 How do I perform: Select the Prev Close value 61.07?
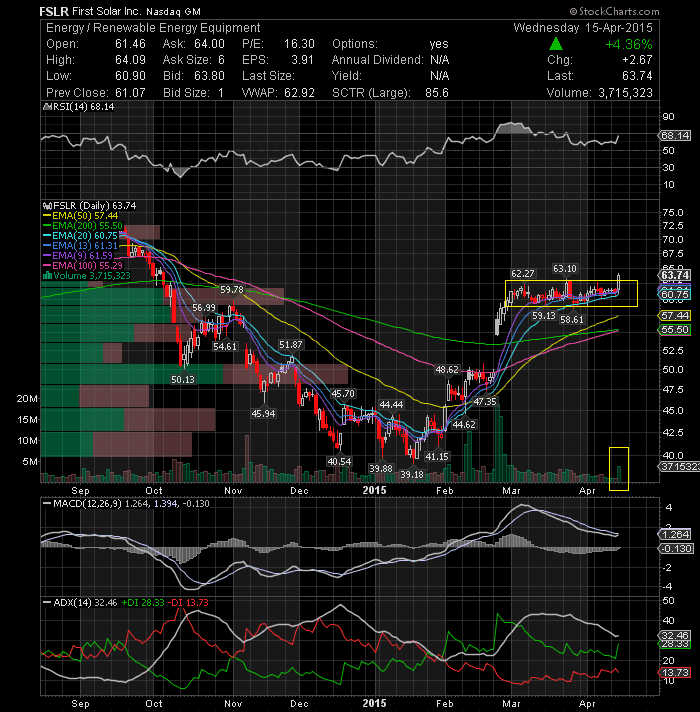tap(130, 93)
